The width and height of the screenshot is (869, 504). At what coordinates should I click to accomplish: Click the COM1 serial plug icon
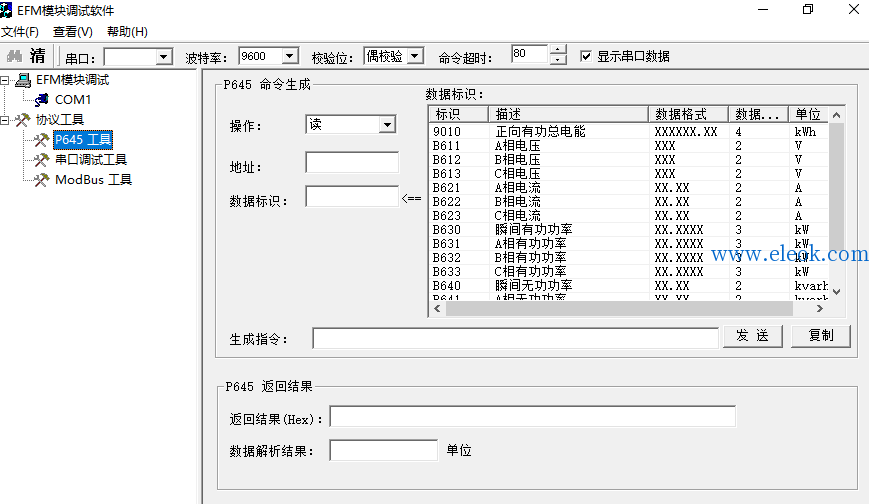click(x=42, y=100)
